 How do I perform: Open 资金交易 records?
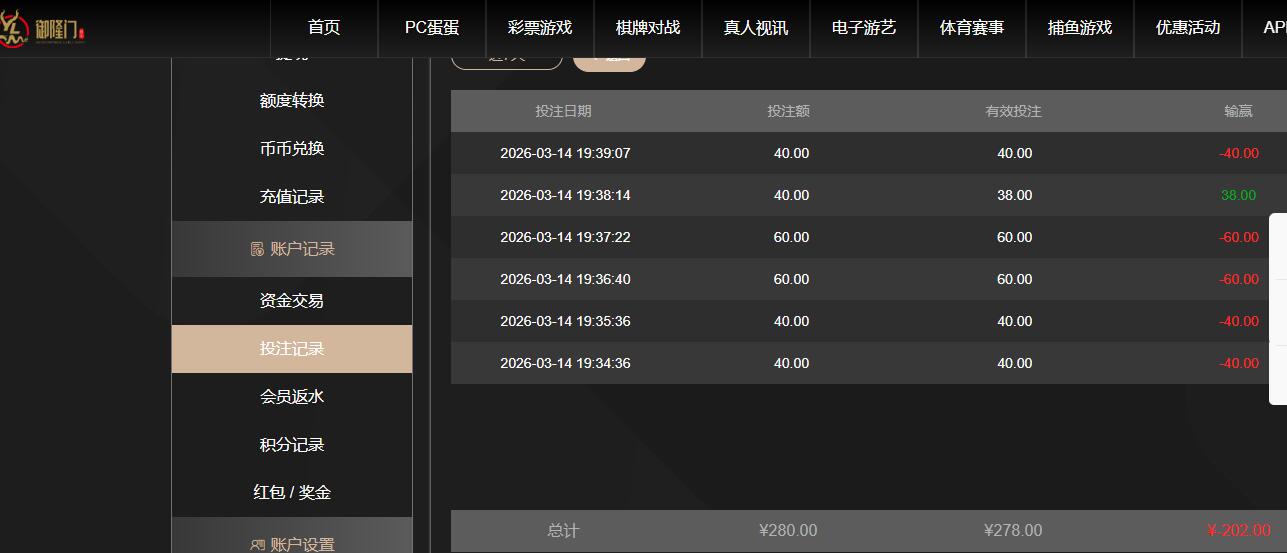pyautogui.click(x=292, y=301)
